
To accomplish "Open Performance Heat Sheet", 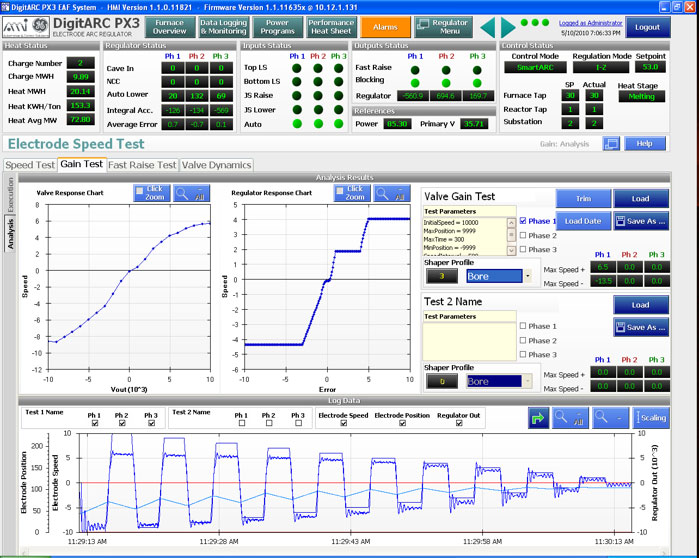I will [331, 27].
